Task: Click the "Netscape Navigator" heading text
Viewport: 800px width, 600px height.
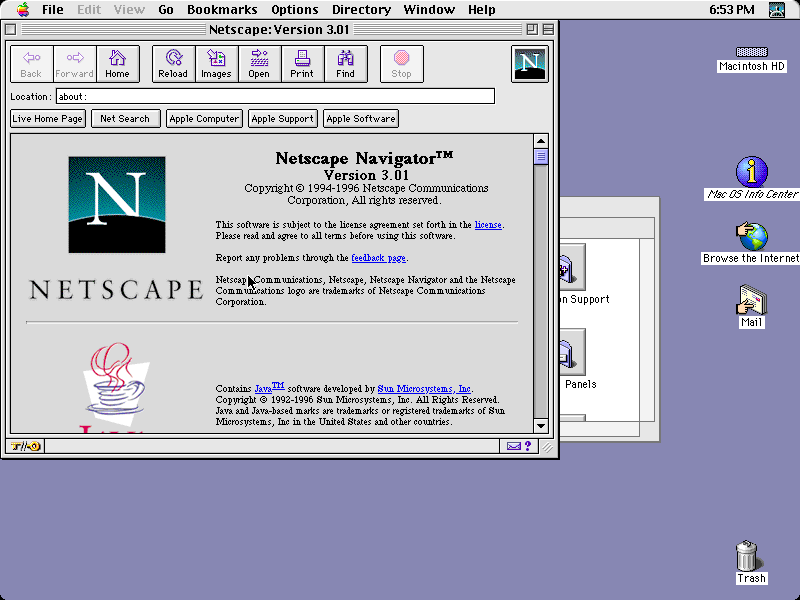Action: click(364, 158)
